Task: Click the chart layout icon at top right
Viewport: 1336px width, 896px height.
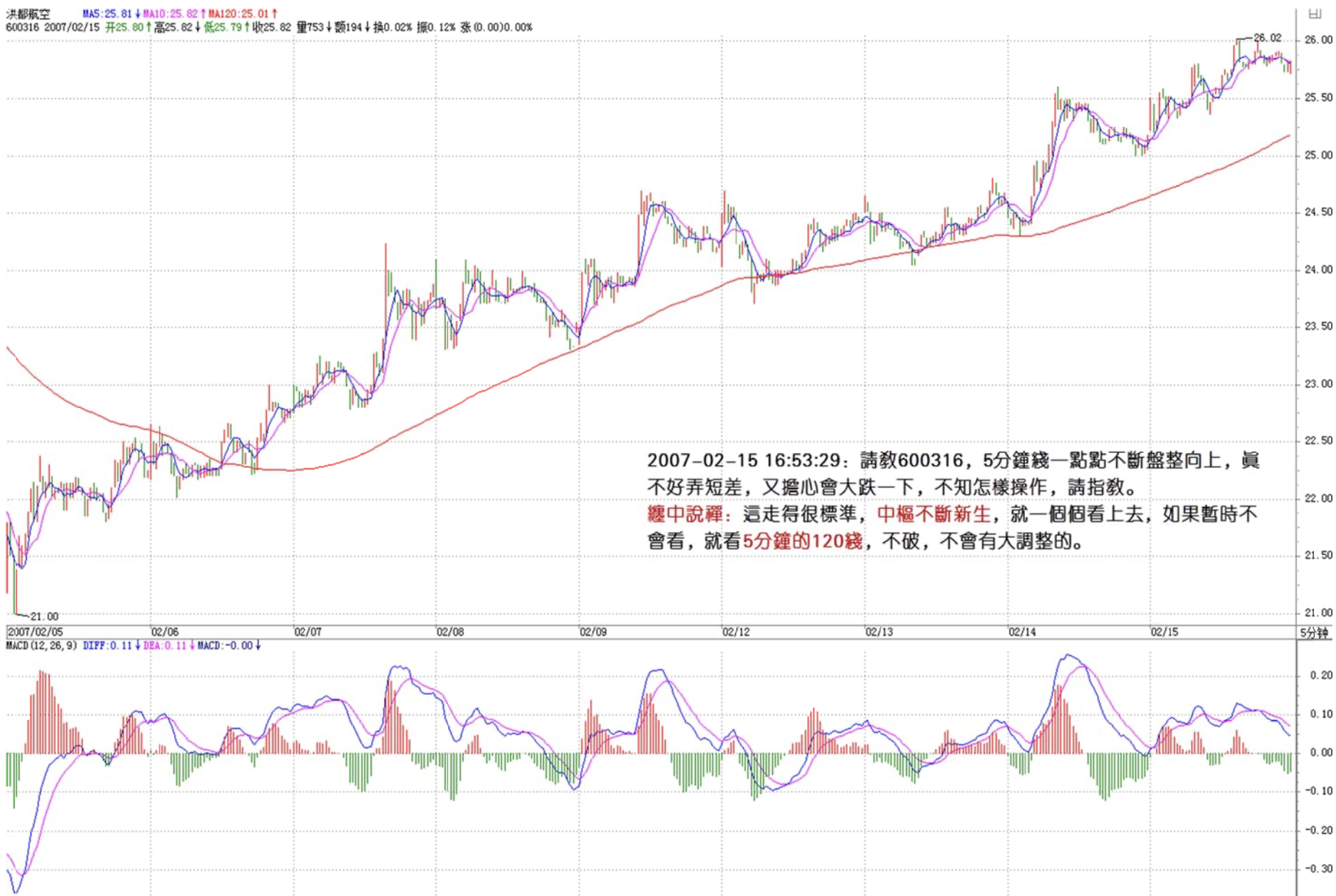Action: click(1314, 14)
